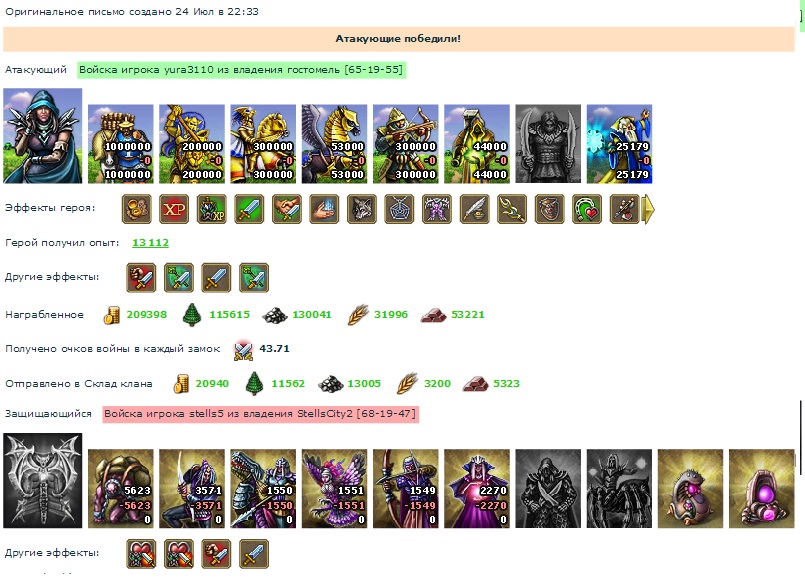
Task: Select the wizard unit with 25179 troops
Action: coord(619,144)
